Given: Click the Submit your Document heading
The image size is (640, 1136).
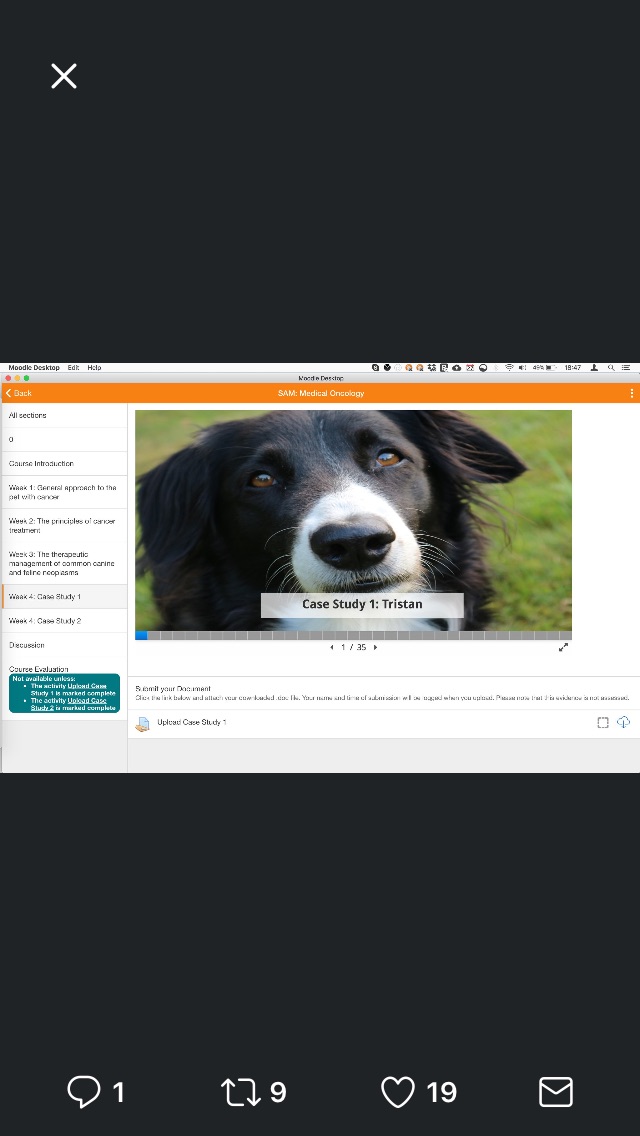Looking at the screenshot, I should [173, 688].
